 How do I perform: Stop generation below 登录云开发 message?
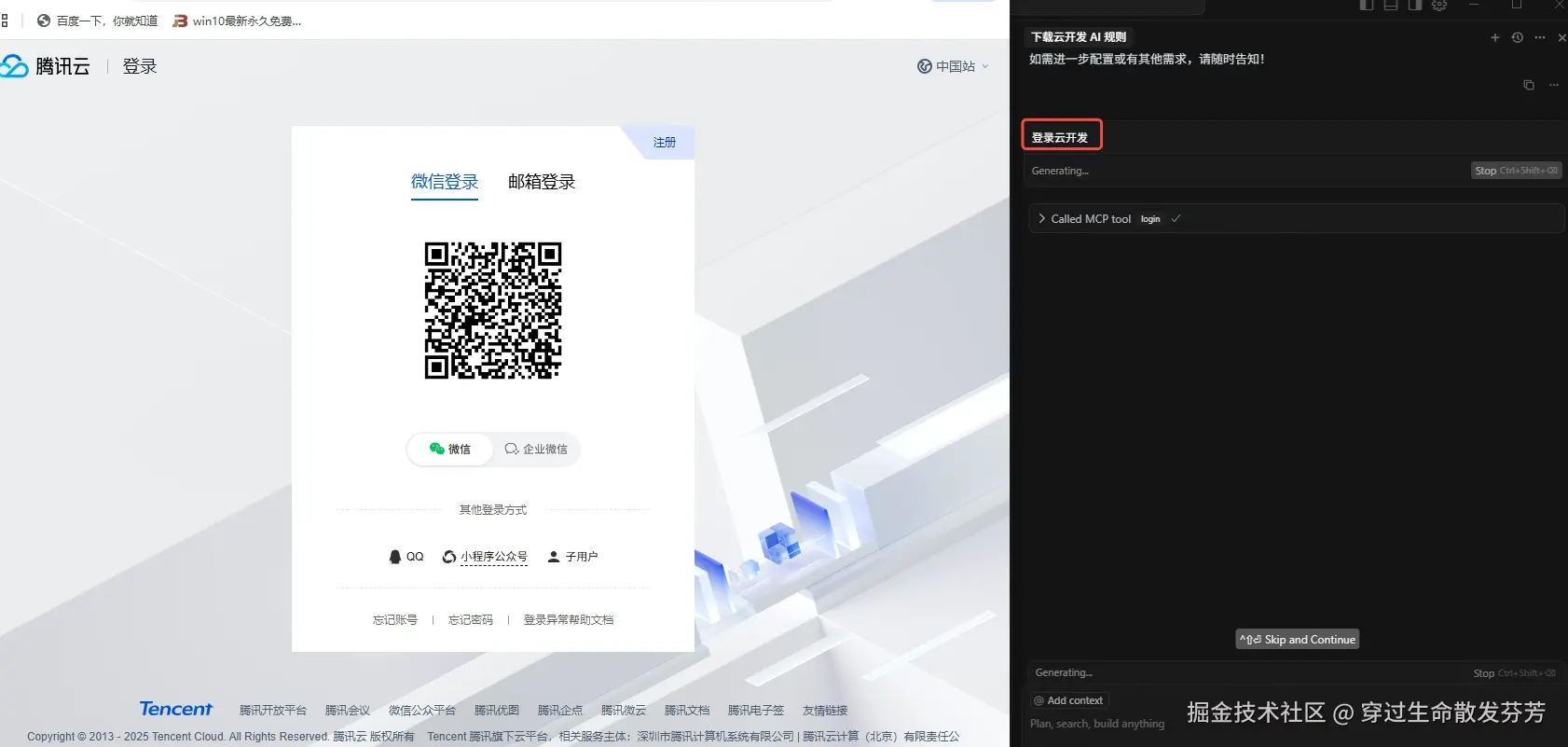[x=1516, y=171]
